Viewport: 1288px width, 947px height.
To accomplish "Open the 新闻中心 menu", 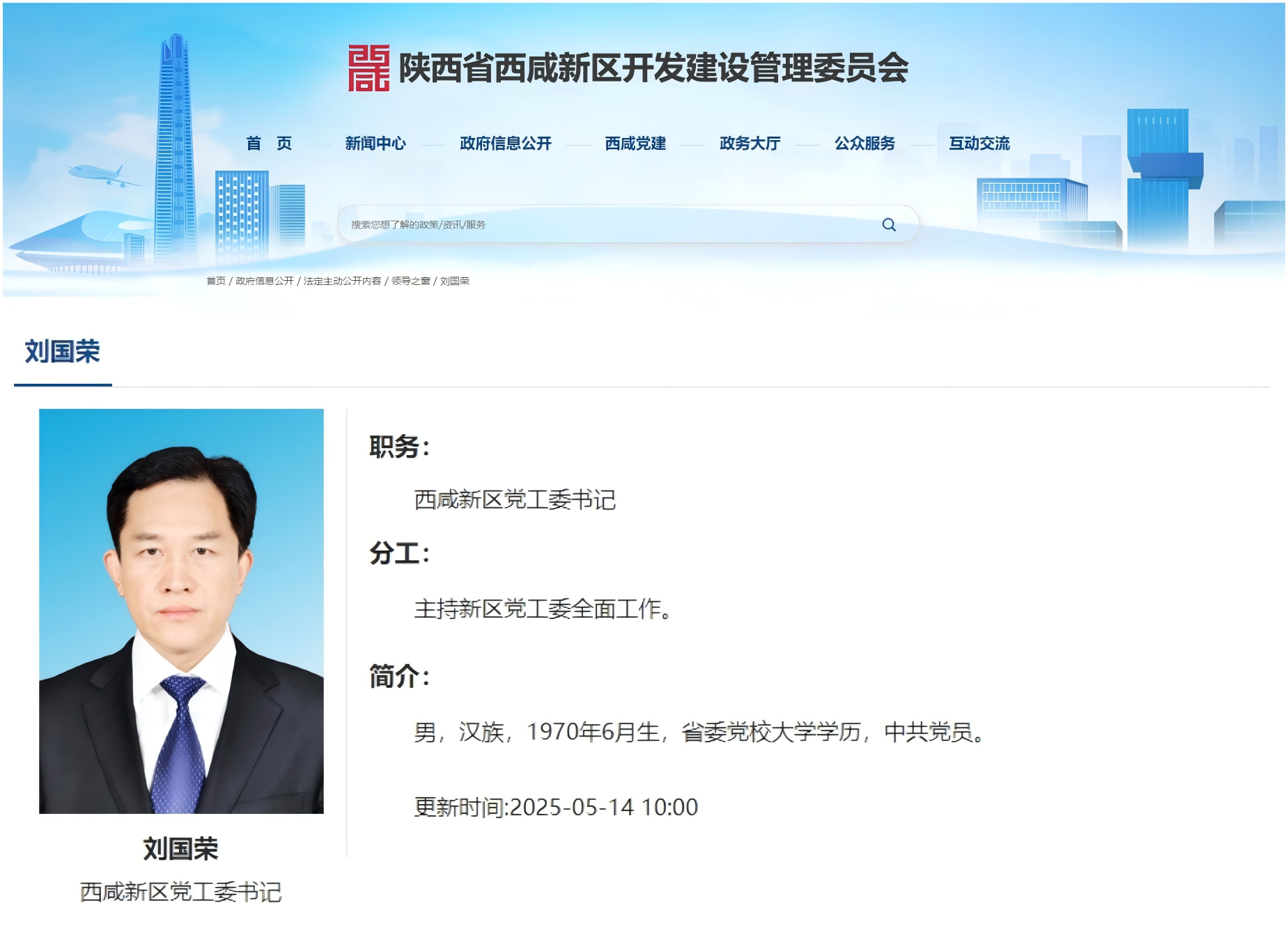I will (x=375, y=144).
